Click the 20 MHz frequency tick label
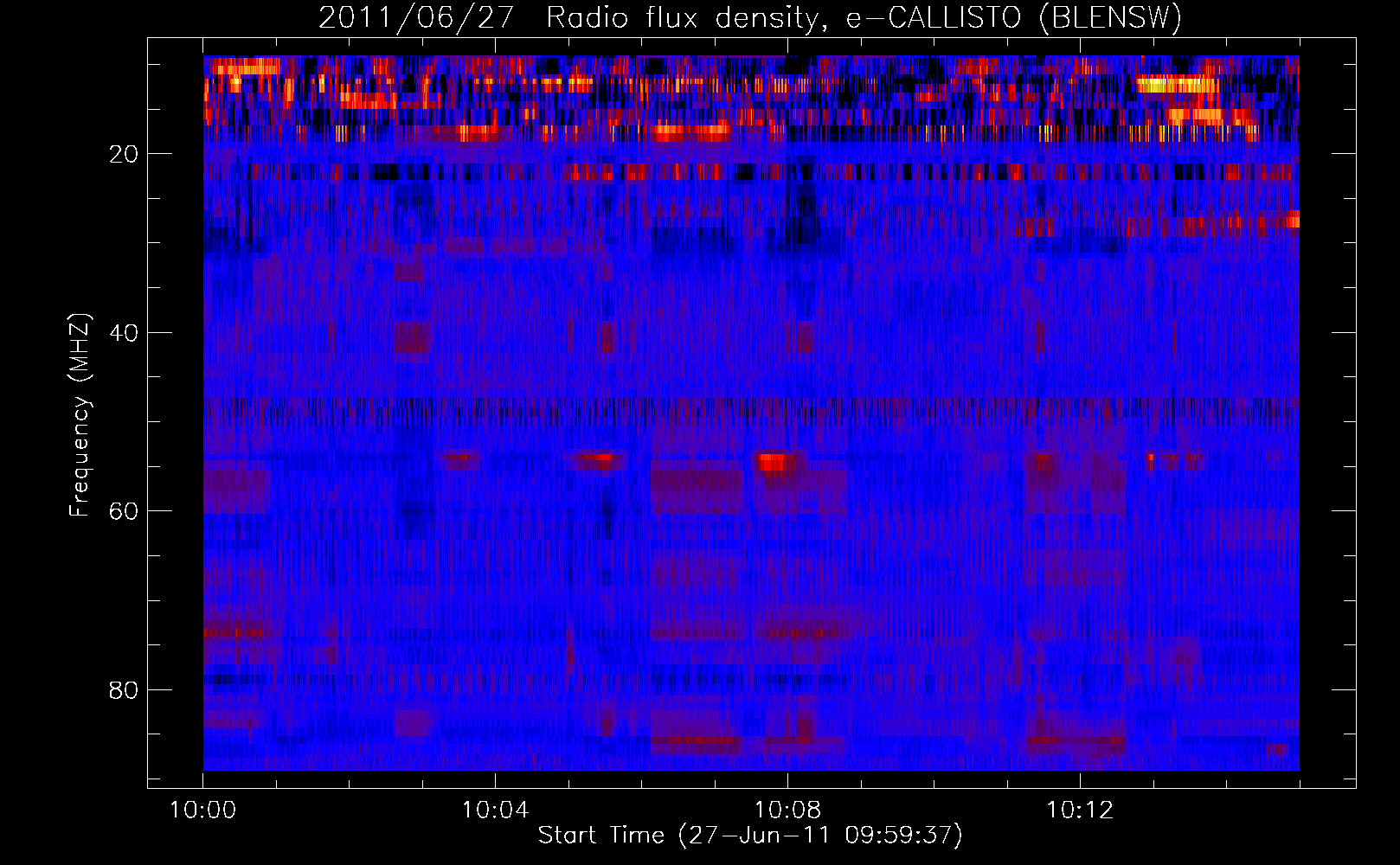This screenshot has width=1400, height=865. [x=124, y=154]
